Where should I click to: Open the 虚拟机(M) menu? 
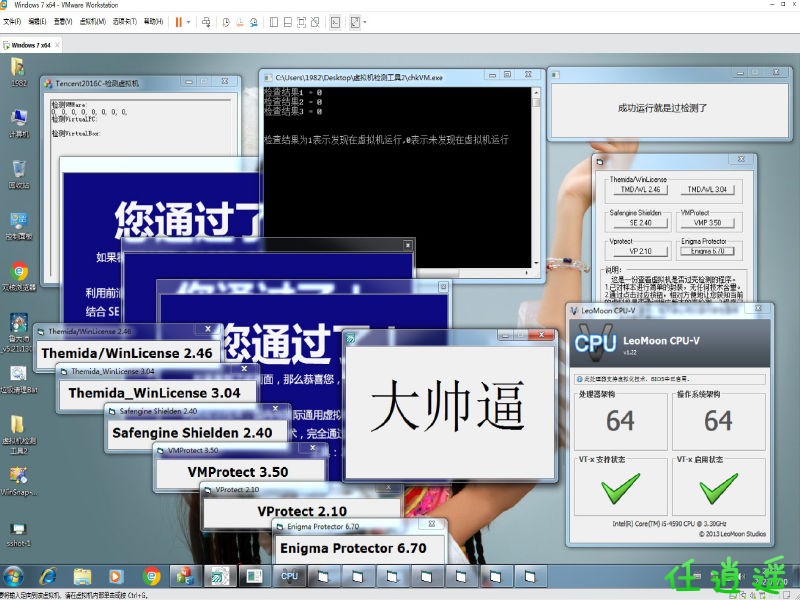pyautogui.click(x=92, y=21)
